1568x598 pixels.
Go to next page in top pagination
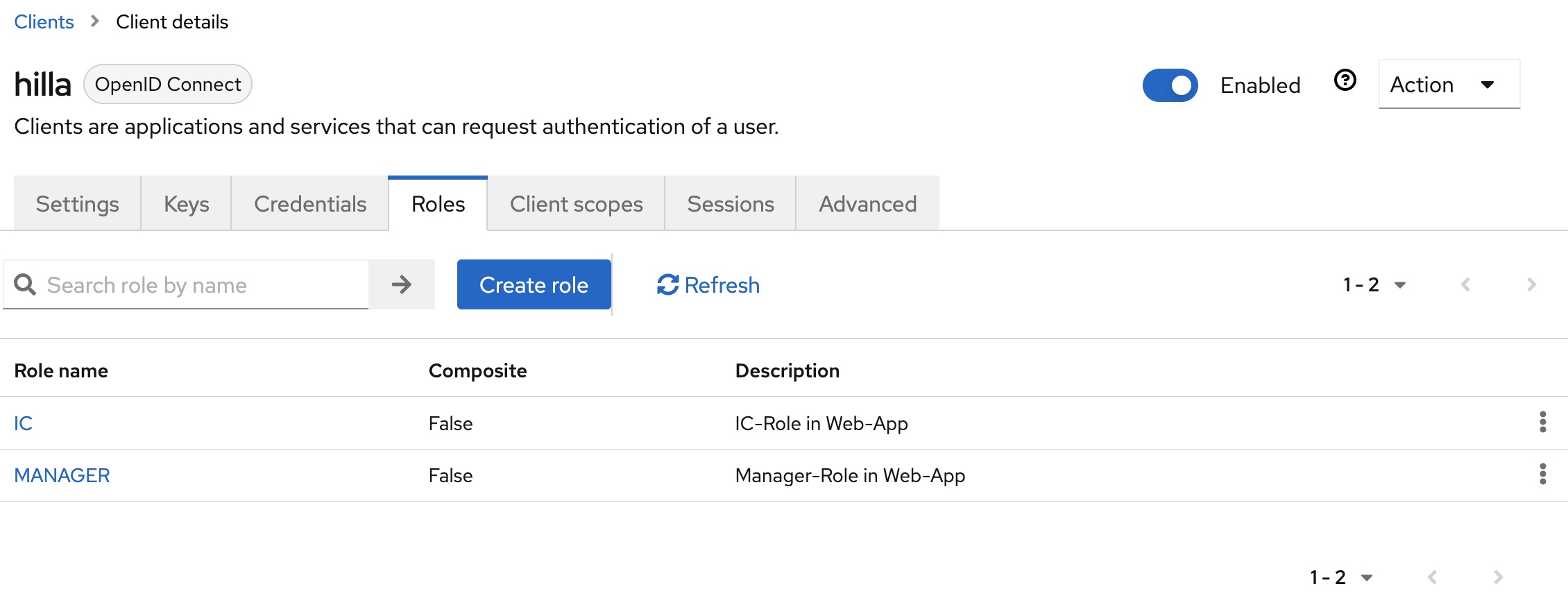(1531, 284)
